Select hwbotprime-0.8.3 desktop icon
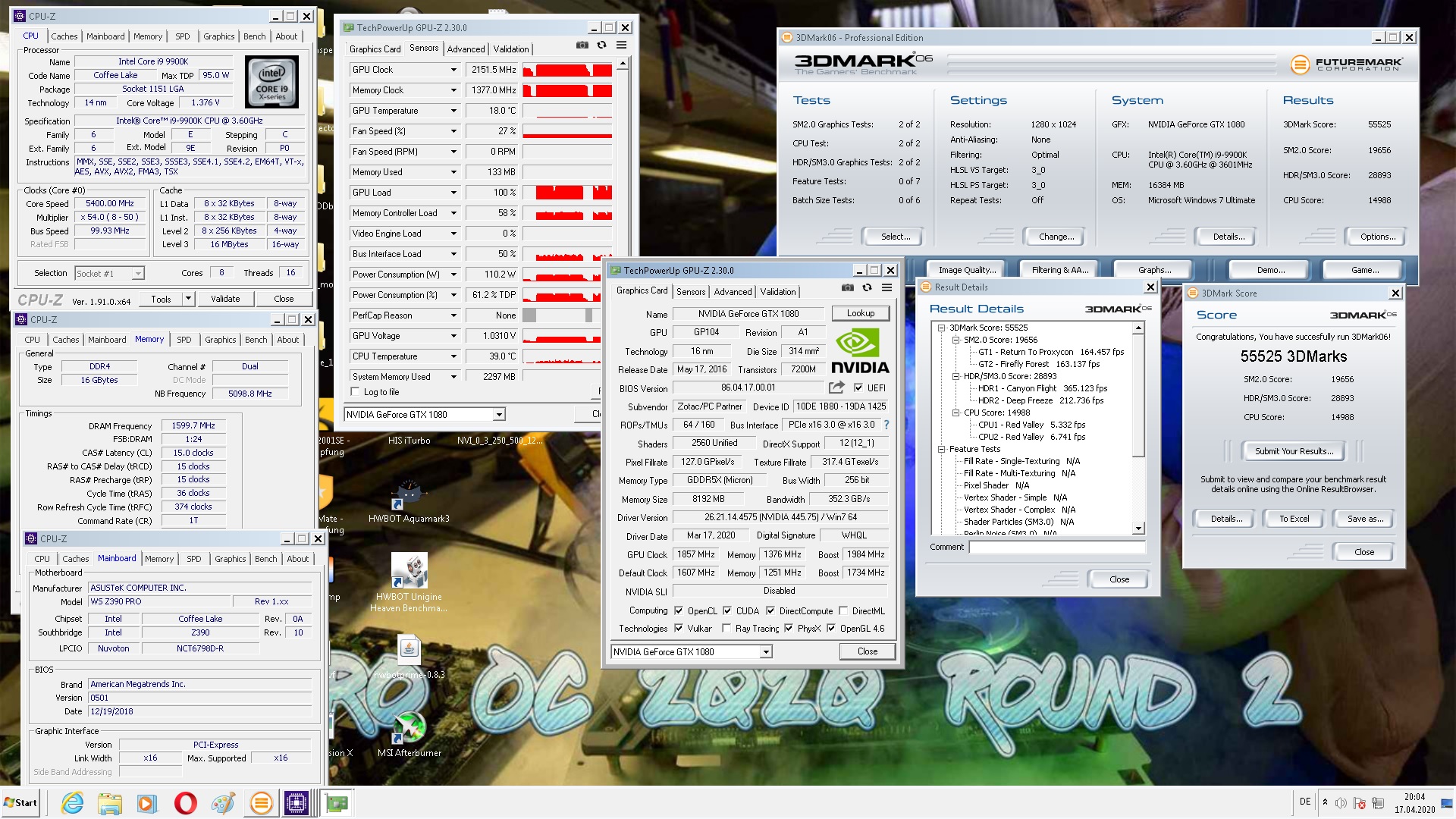Viewport: 1456px width, 819px height. (x=409, y=657)
